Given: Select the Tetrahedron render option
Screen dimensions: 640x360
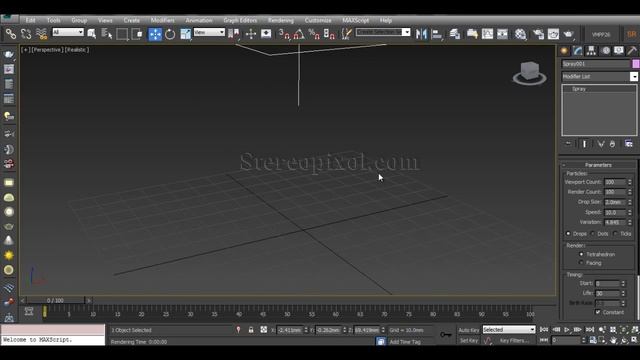Looking at the screenshot, I should tap(581, 254).
